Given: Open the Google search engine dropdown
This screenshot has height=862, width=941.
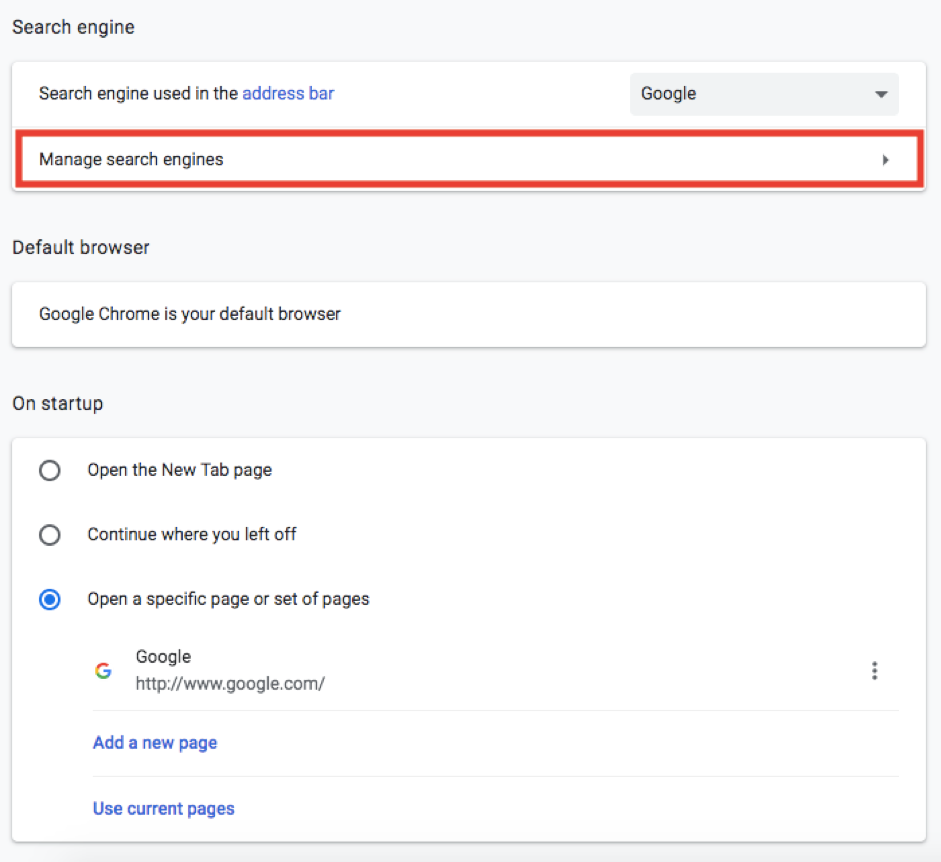Looking at the screenshot, I should coord(763,94).
